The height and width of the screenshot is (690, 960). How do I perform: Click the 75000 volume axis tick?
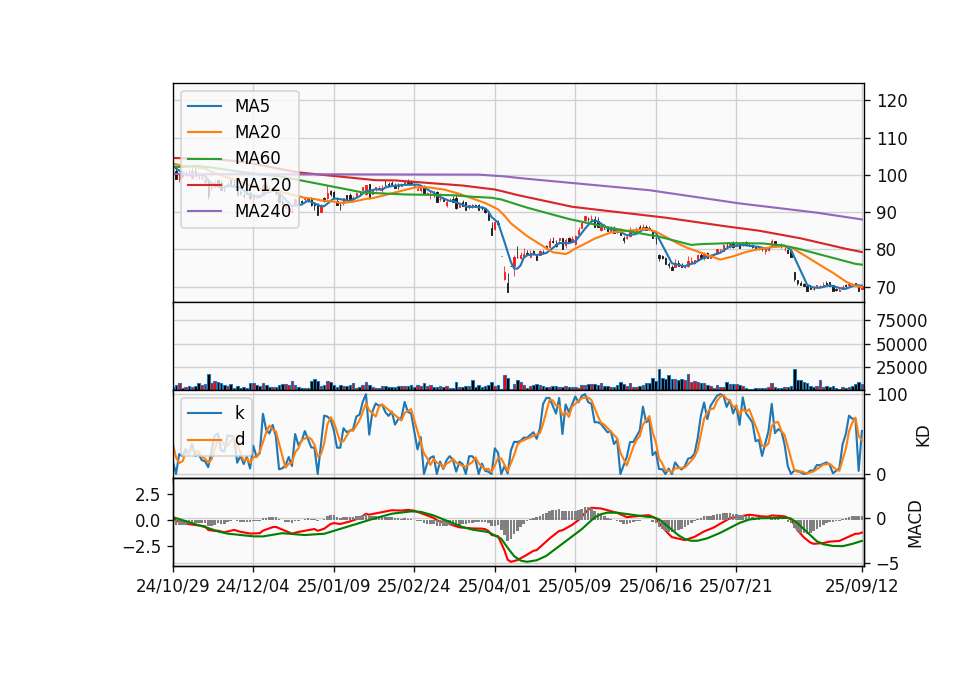[x=901, y=321]
